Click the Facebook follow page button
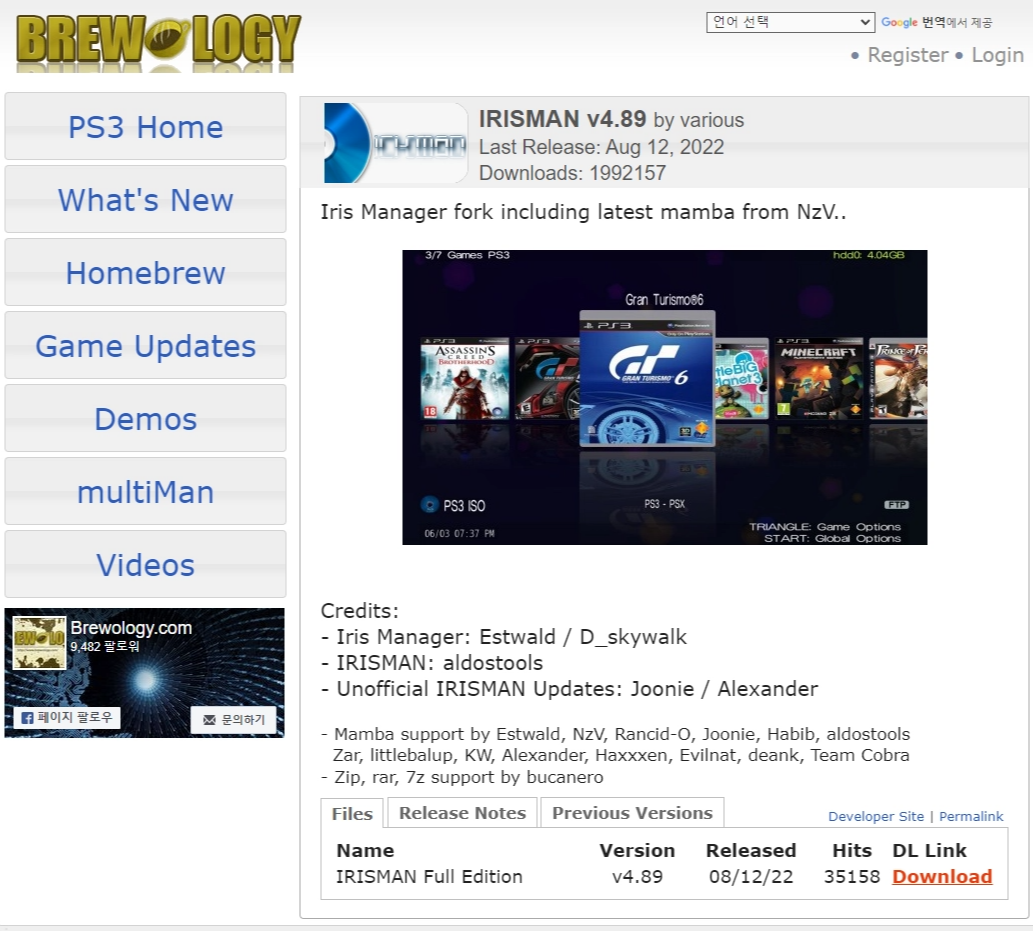 click(x=67, y=717)
